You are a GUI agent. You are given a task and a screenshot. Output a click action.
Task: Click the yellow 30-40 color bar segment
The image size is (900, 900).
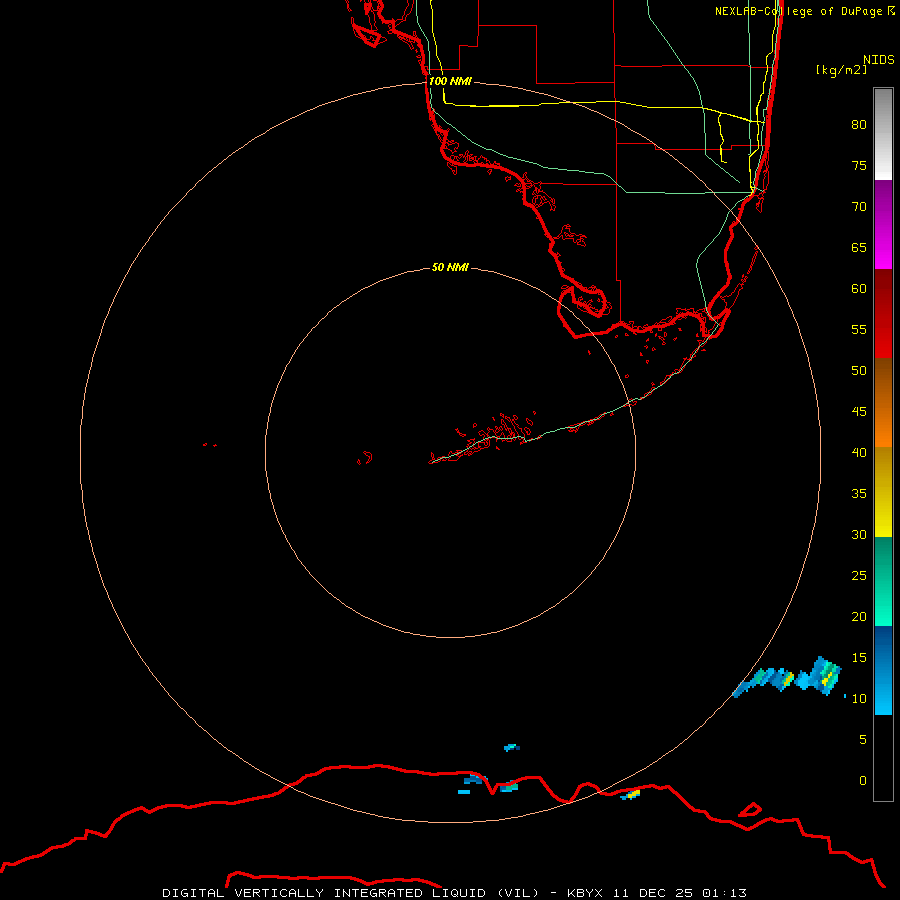pos(883,492)
